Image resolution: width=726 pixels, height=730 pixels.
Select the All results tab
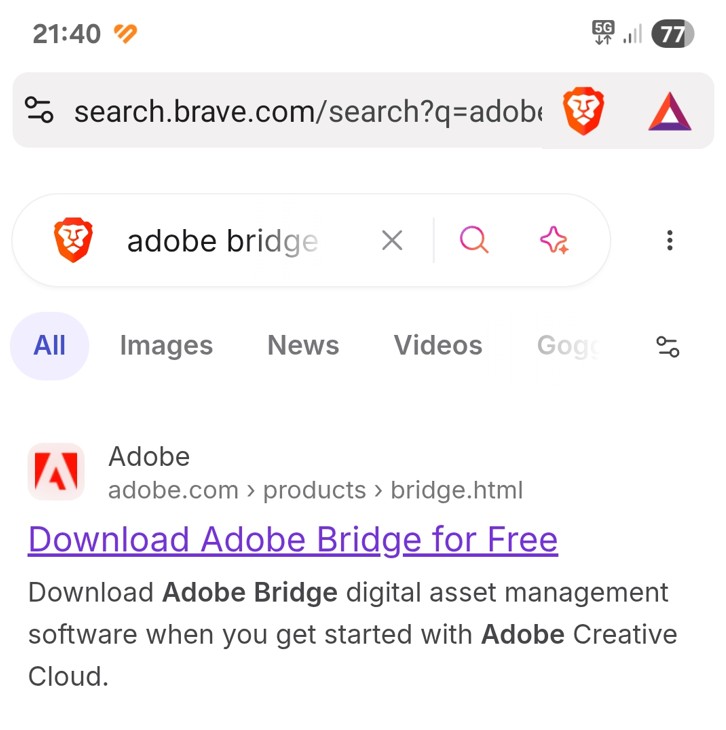(x=50, y=346)
